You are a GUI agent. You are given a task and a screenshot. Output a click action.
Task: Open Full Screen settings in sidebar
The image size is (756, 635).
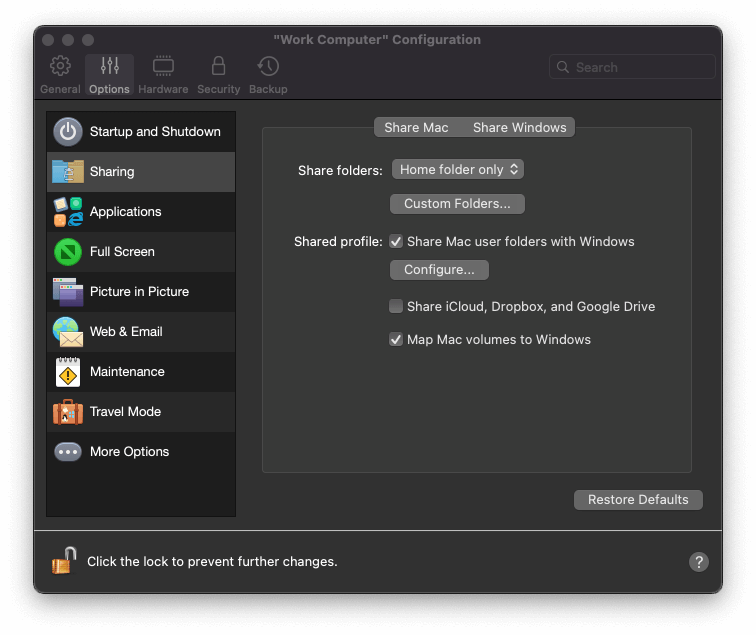click(141, 252)
